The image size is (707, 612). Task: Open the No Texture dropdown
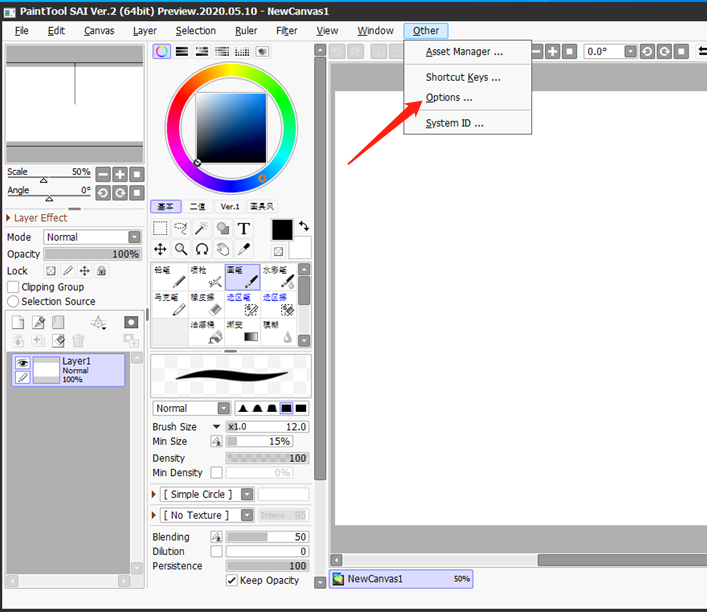(x=247, y=515)
